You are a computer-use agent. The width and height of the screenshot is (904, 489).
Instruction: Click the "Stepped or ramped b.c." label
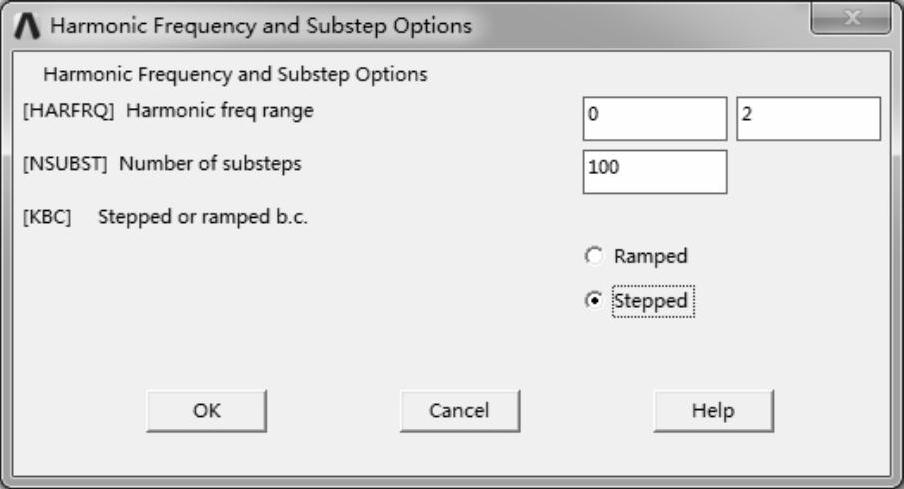pyautogui.click(x=203, y=217)
